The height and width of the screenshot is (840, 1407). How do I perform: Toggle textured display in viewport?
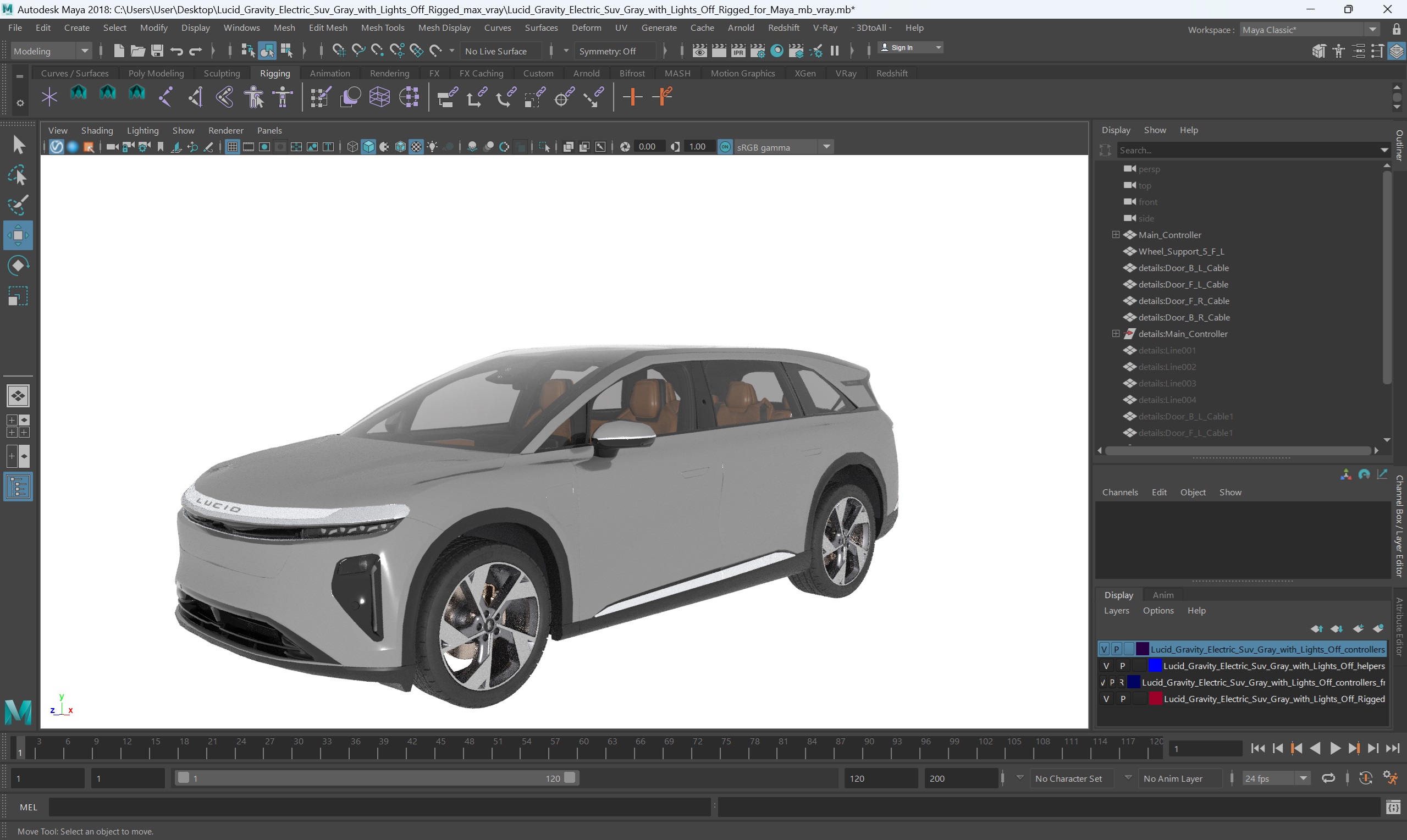417,147
